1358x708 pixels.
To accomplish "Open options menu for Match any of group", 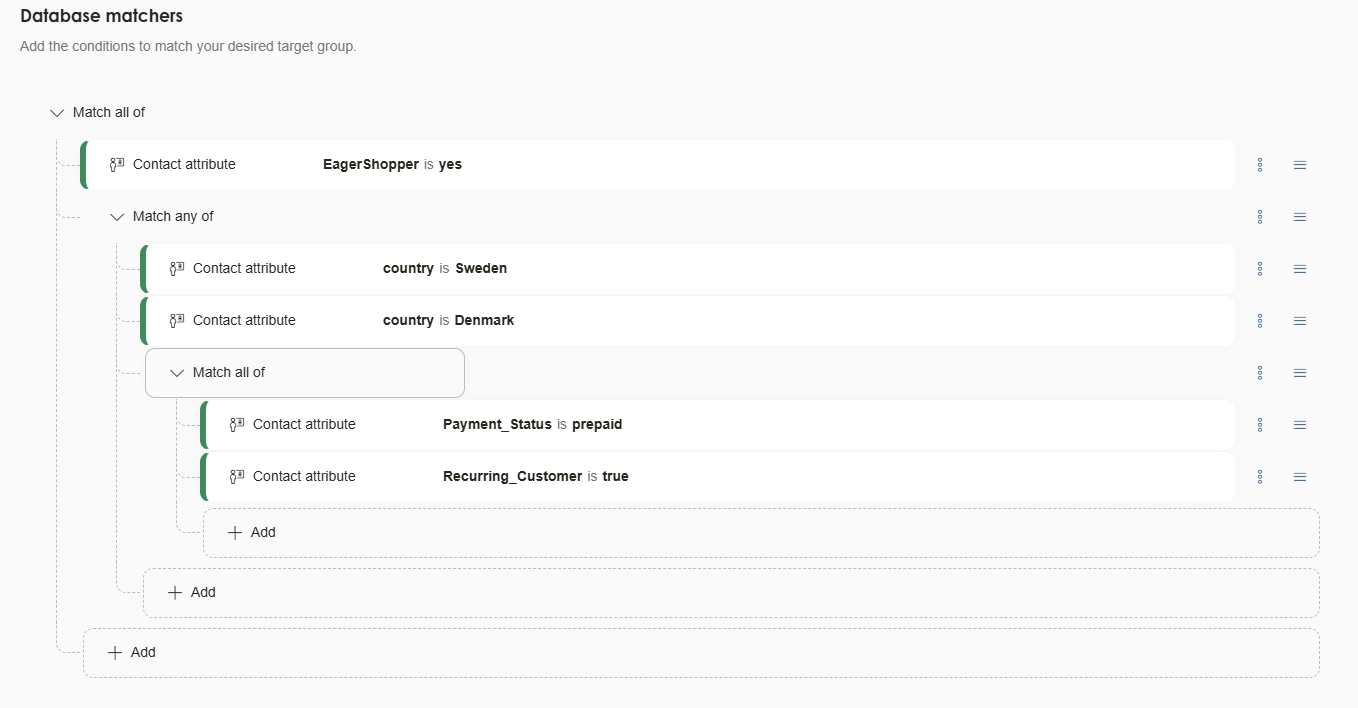I will click(x=1259, y=217).
